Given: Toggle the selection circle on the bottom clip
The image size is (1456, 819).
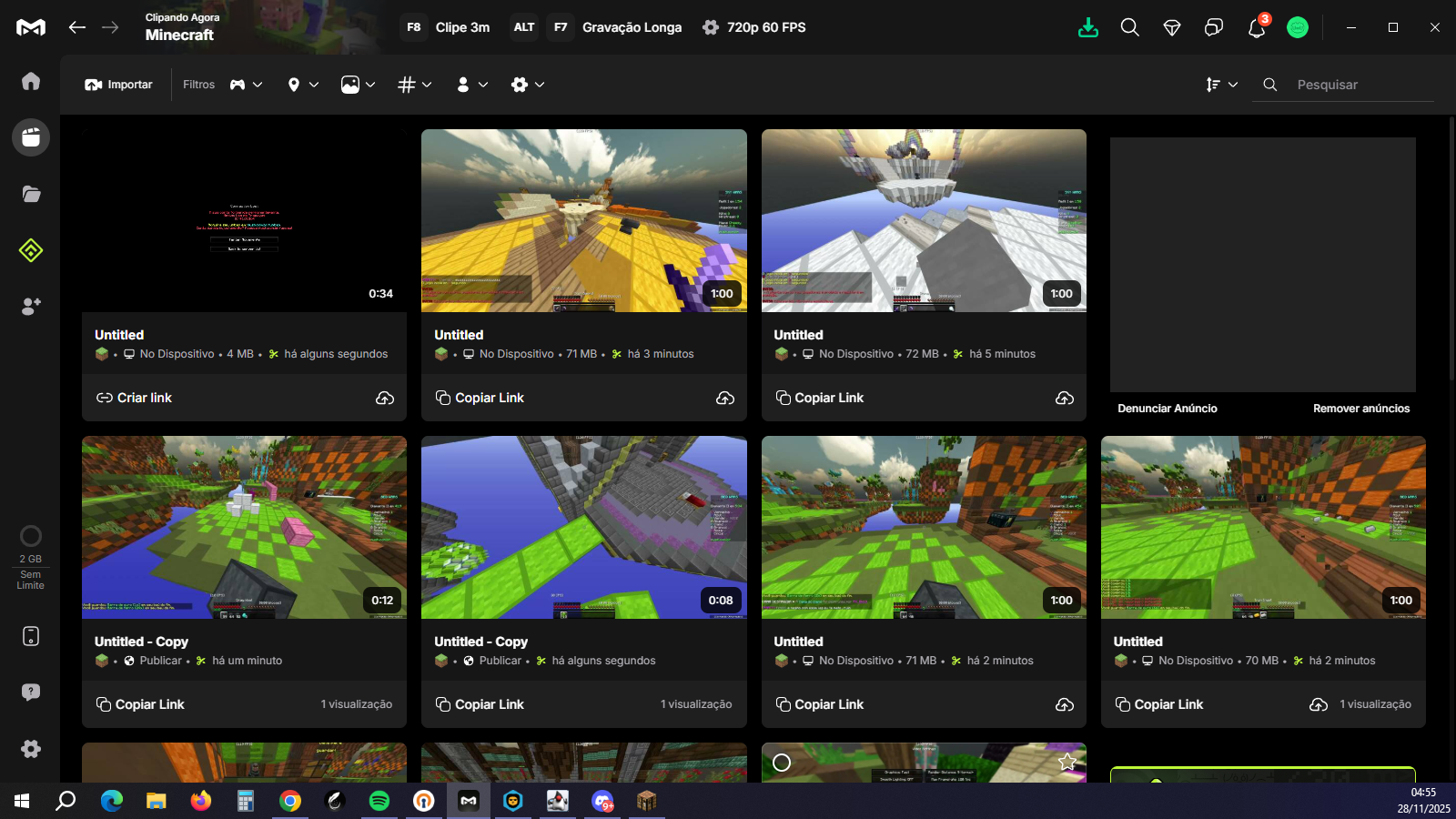Looking at the screenshot, I should click(782, 763).
